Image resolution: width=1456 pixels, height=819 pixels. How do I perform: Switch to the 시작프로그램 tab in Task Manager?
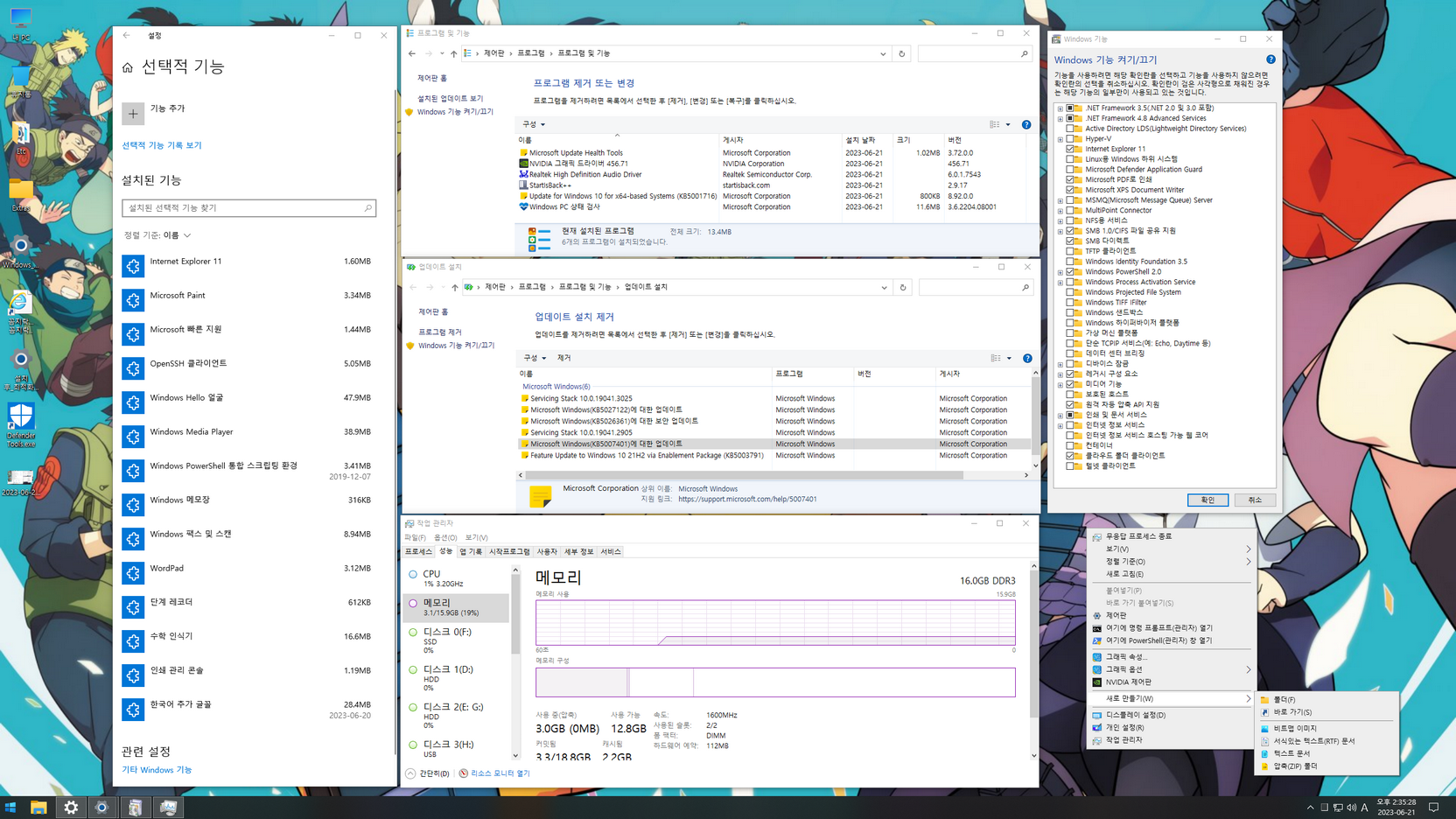click(x=509, y=551)
